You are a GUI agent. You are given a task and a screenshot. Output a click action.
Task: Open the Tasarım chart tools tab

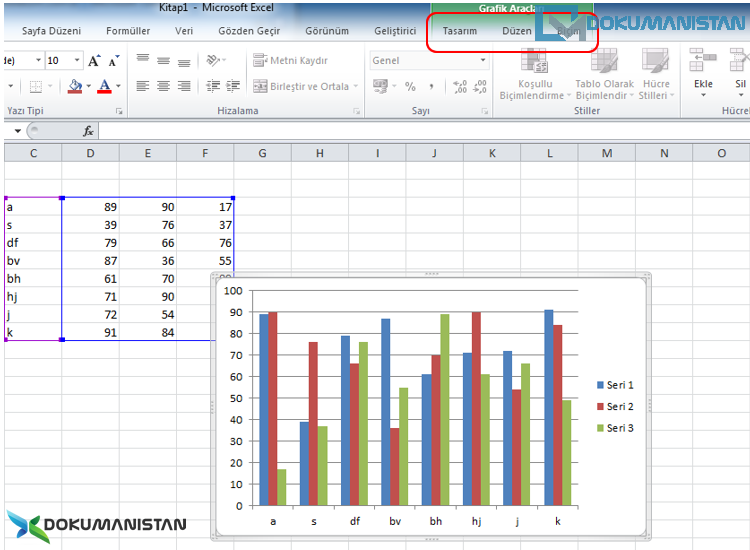tap(459, 31)
